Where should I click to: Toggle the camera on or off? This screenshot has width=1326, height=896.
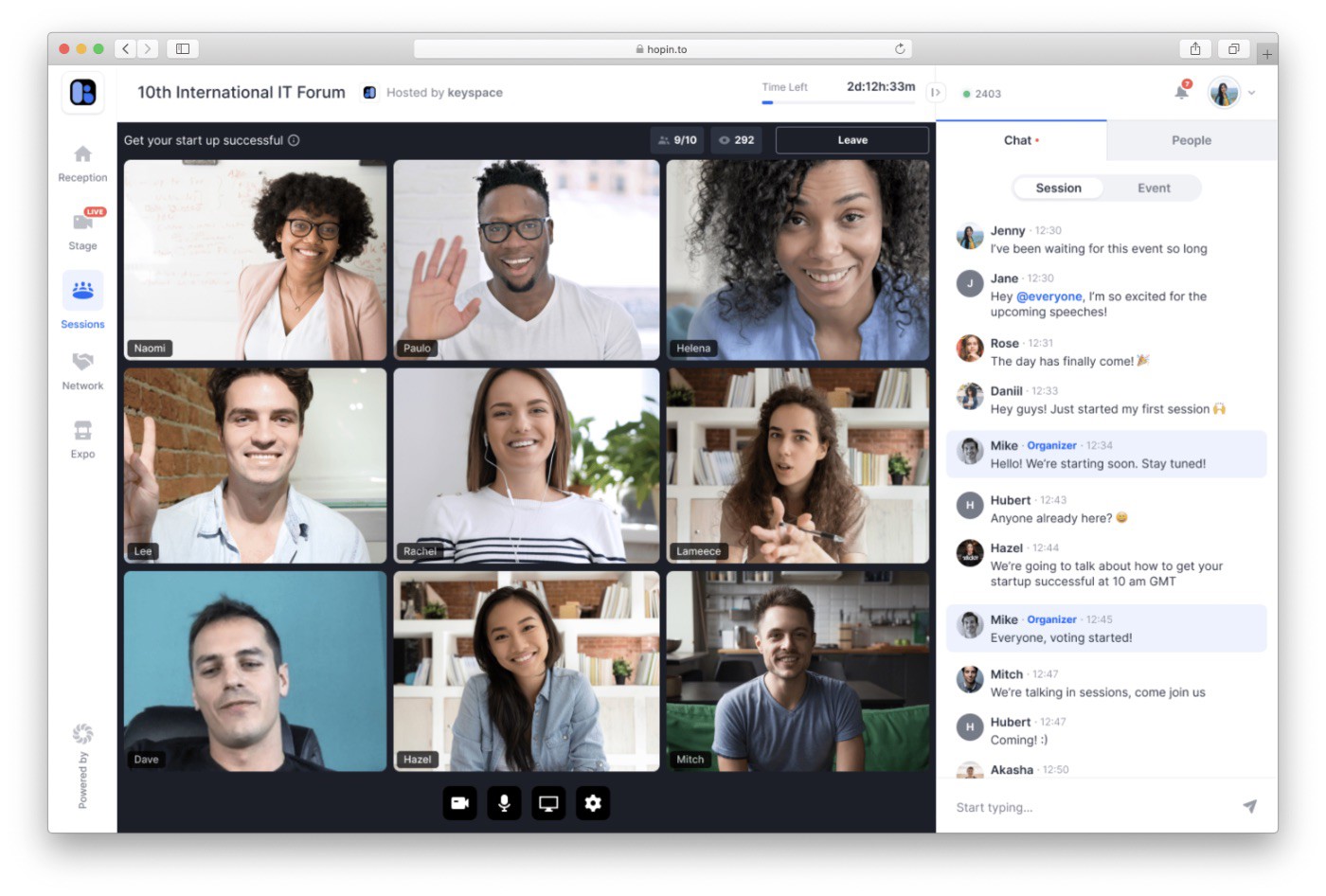click(x=459, y=803)
